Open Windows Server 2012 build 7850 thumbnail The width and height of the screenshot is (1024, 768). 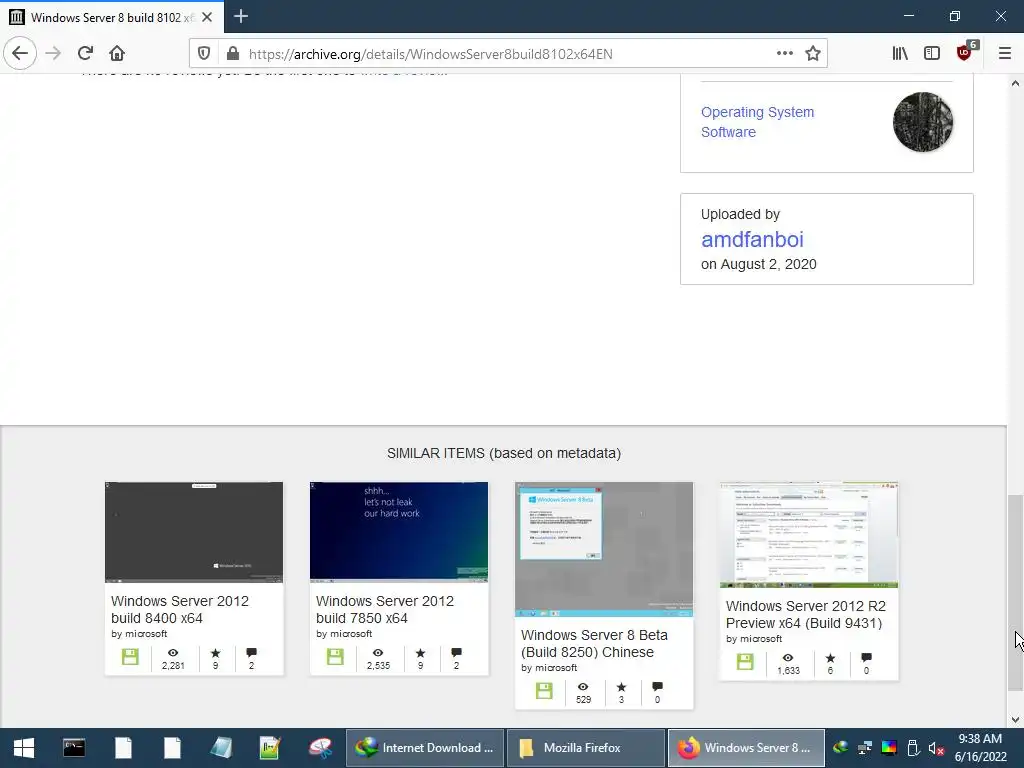click(399, 532)
